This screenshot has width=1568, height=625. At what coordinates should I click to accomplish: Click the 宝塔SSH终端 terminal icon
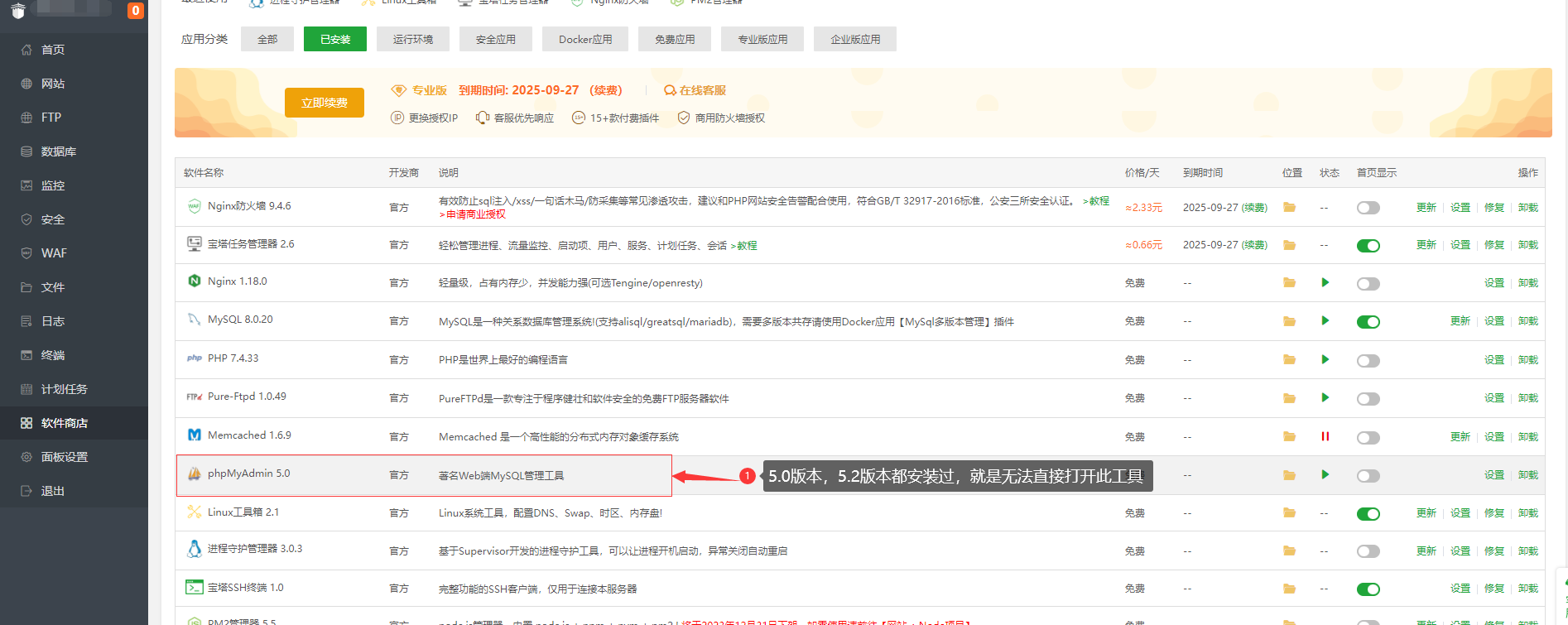click(195, 587)
